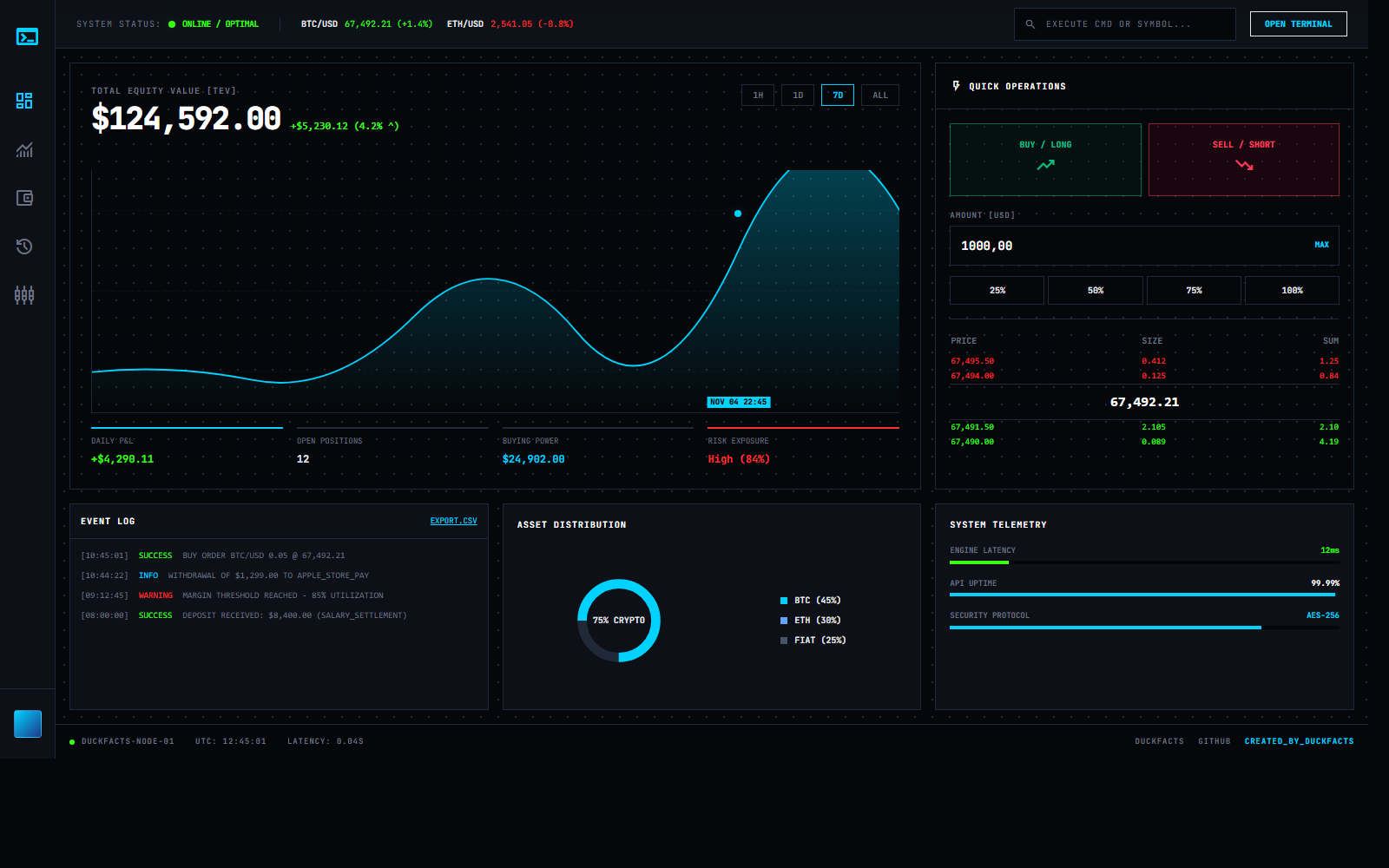Viewport: 1389px width, 868px height.
Task: Set amount to 25% preset
Action: 997,291
